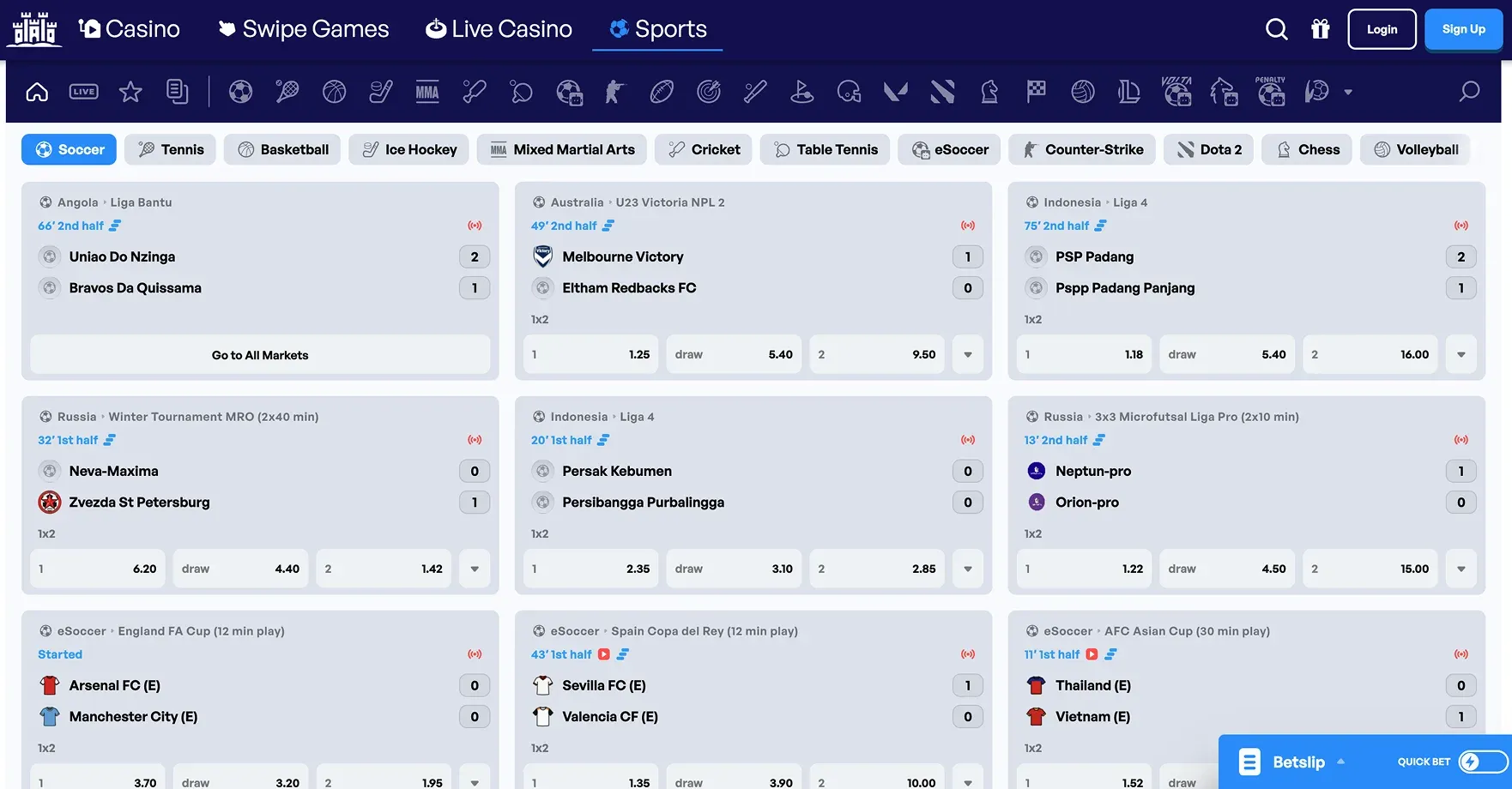Expand more markets for Neptun-pro match
The width and height of the screenshot is (1512, 789).
[x=1461, y=569]
